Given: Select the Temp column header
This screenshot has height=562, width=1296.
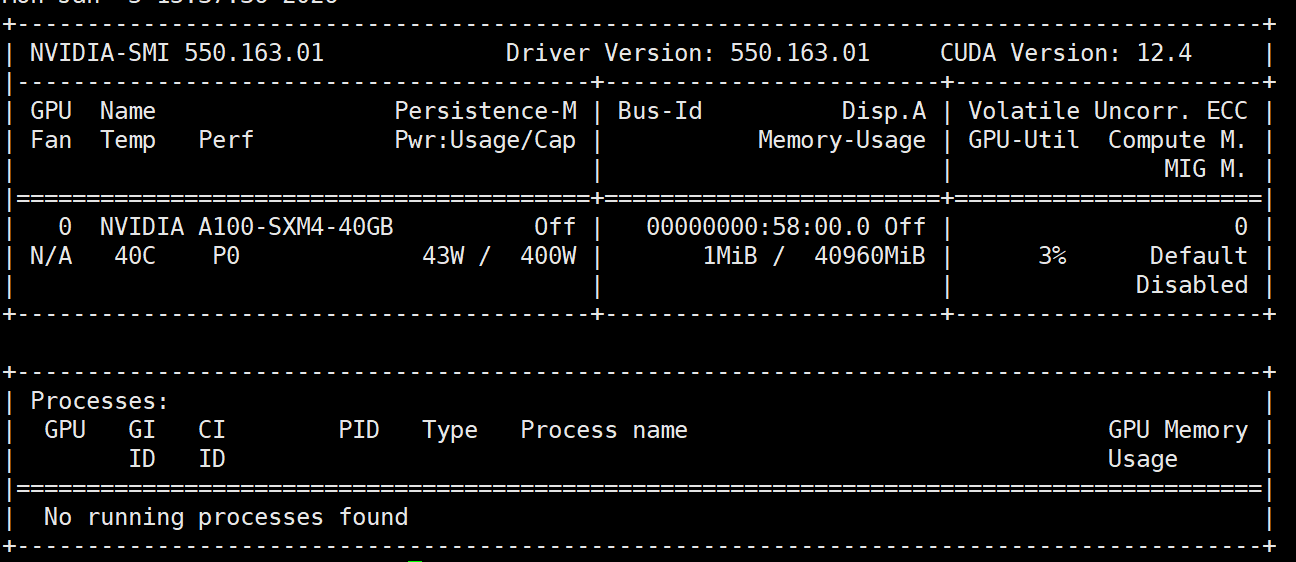Looking at the screenshot, I should point(128,140).
